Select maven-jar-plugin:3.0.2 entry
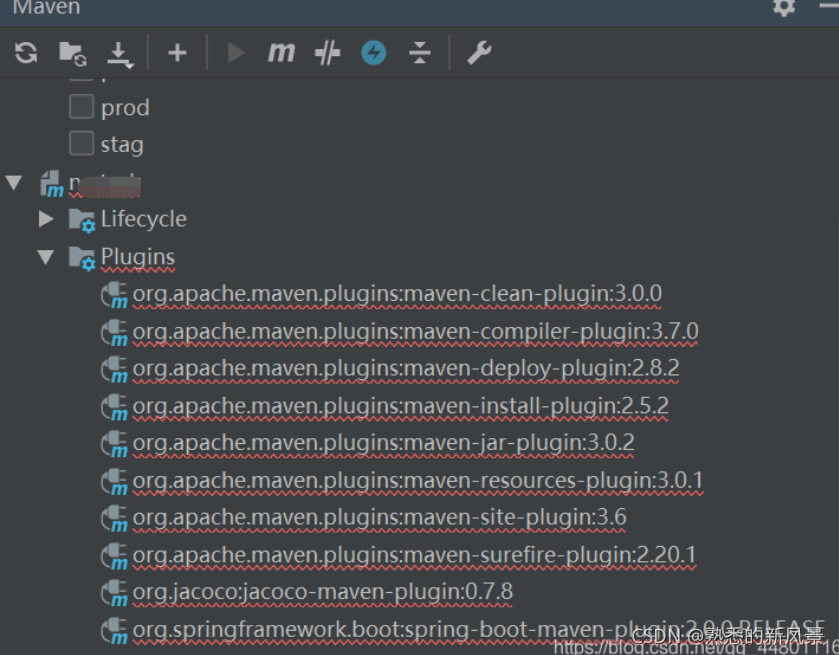Viewport: 839px width, 655px height. click(x=384, y=443)
